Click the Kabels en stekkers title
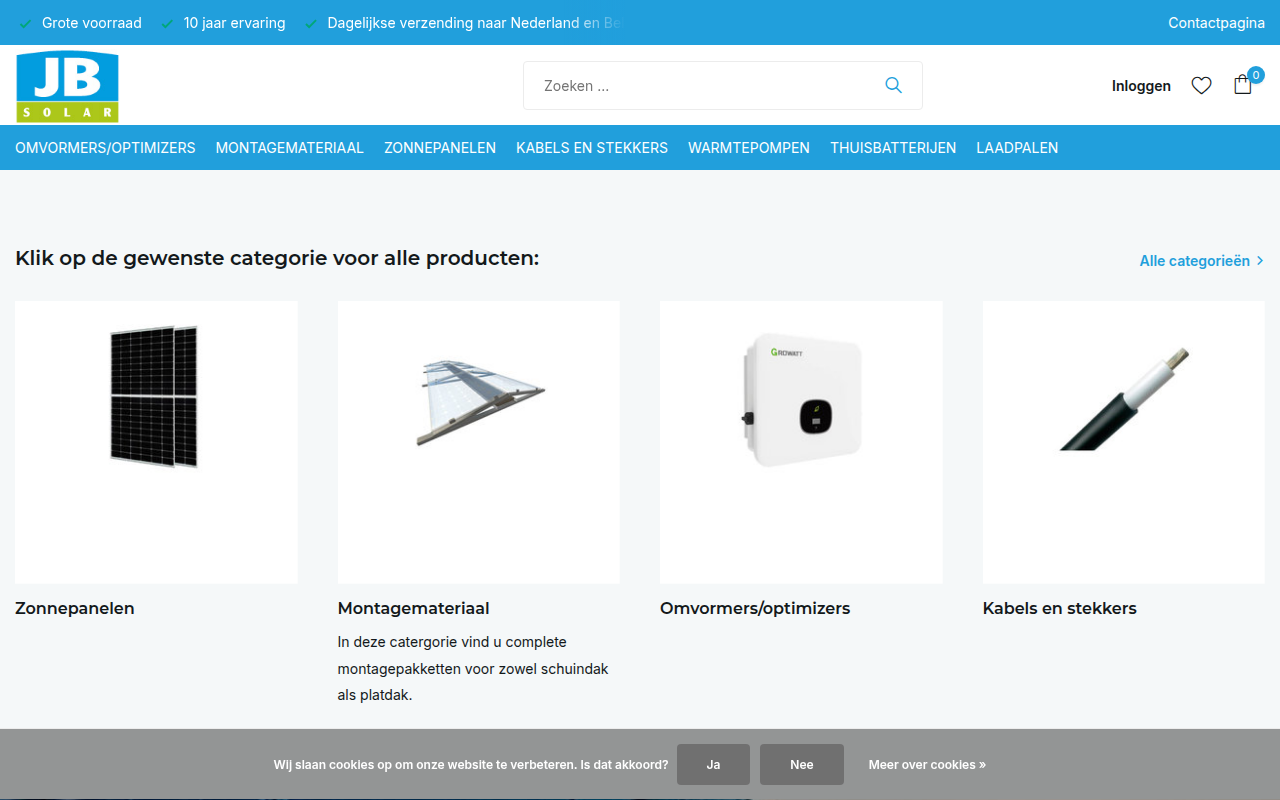The height and width of the screenshot is (800, 1280). click(x=1060, y=608)
